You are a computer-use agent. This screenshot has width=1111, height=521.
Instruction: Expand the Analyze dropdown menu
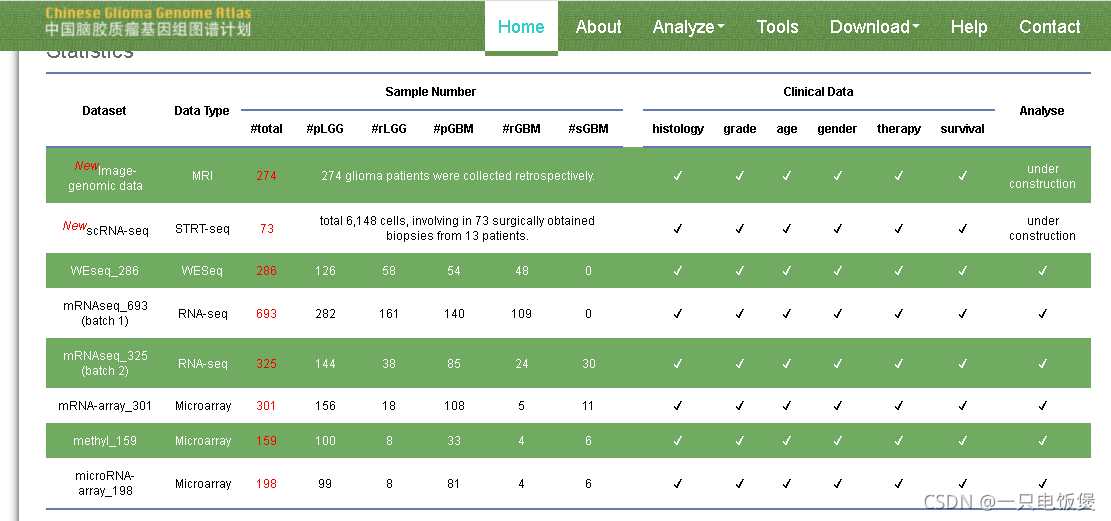(x=688, y=27)
